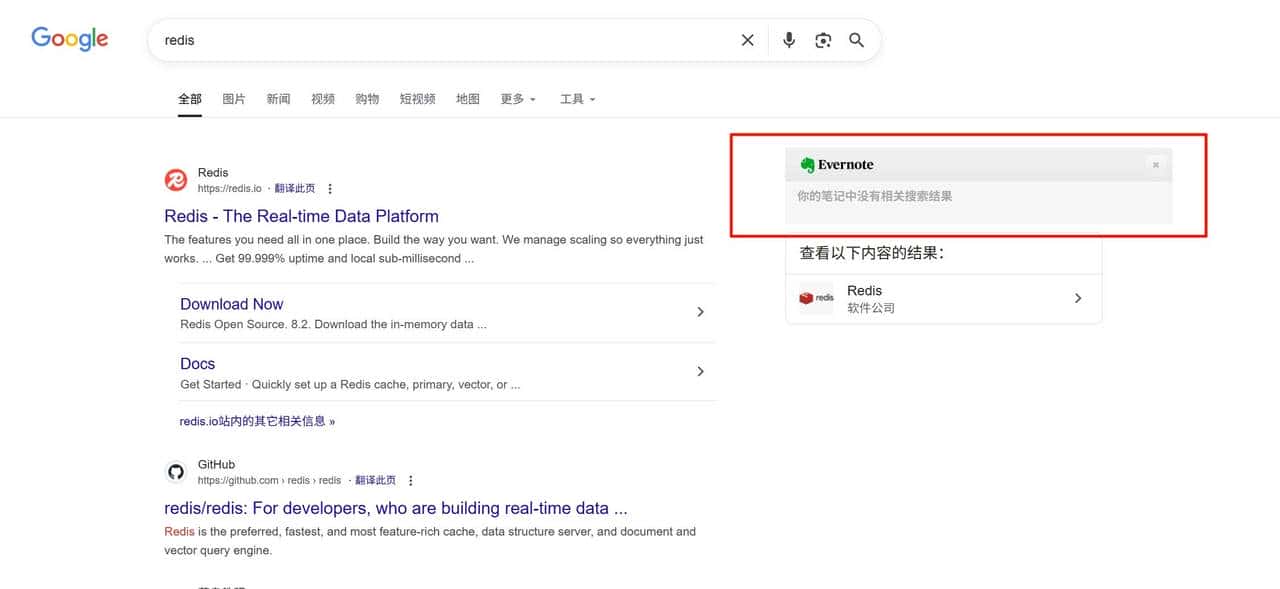
Task: Click the Evernote elephant logo
Action: pos(807,164)
